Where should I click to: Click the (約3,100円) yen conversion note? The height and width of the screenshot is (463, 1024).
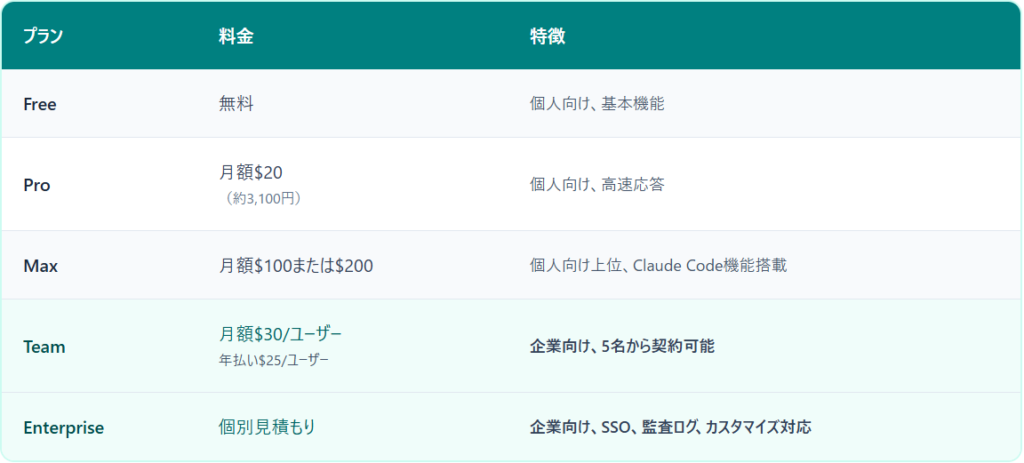[x=263, y=198]
